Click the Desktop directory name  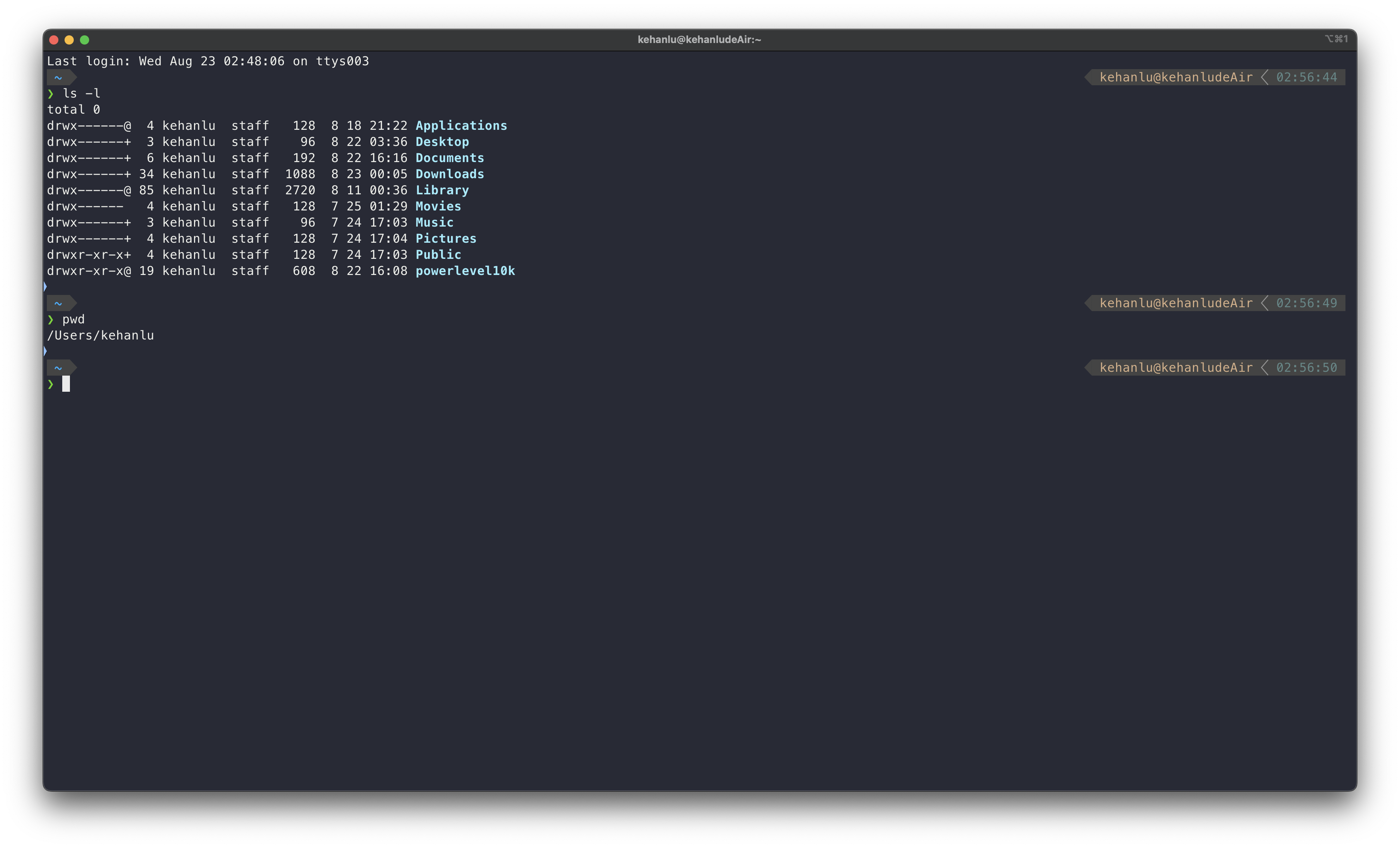pos(442,142)
